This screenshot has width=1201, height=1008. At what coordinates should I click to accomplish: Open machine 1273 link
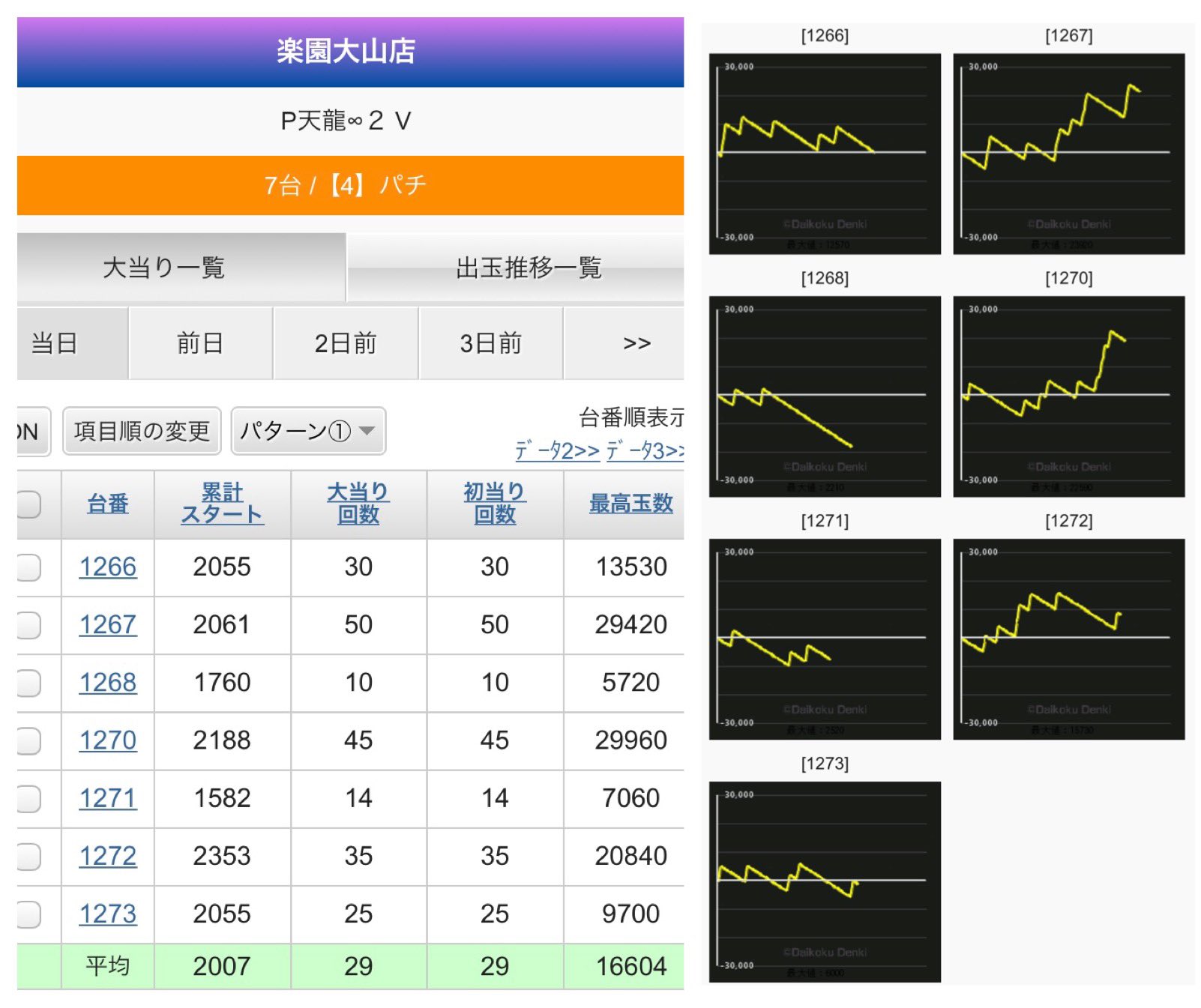[108, 914]
